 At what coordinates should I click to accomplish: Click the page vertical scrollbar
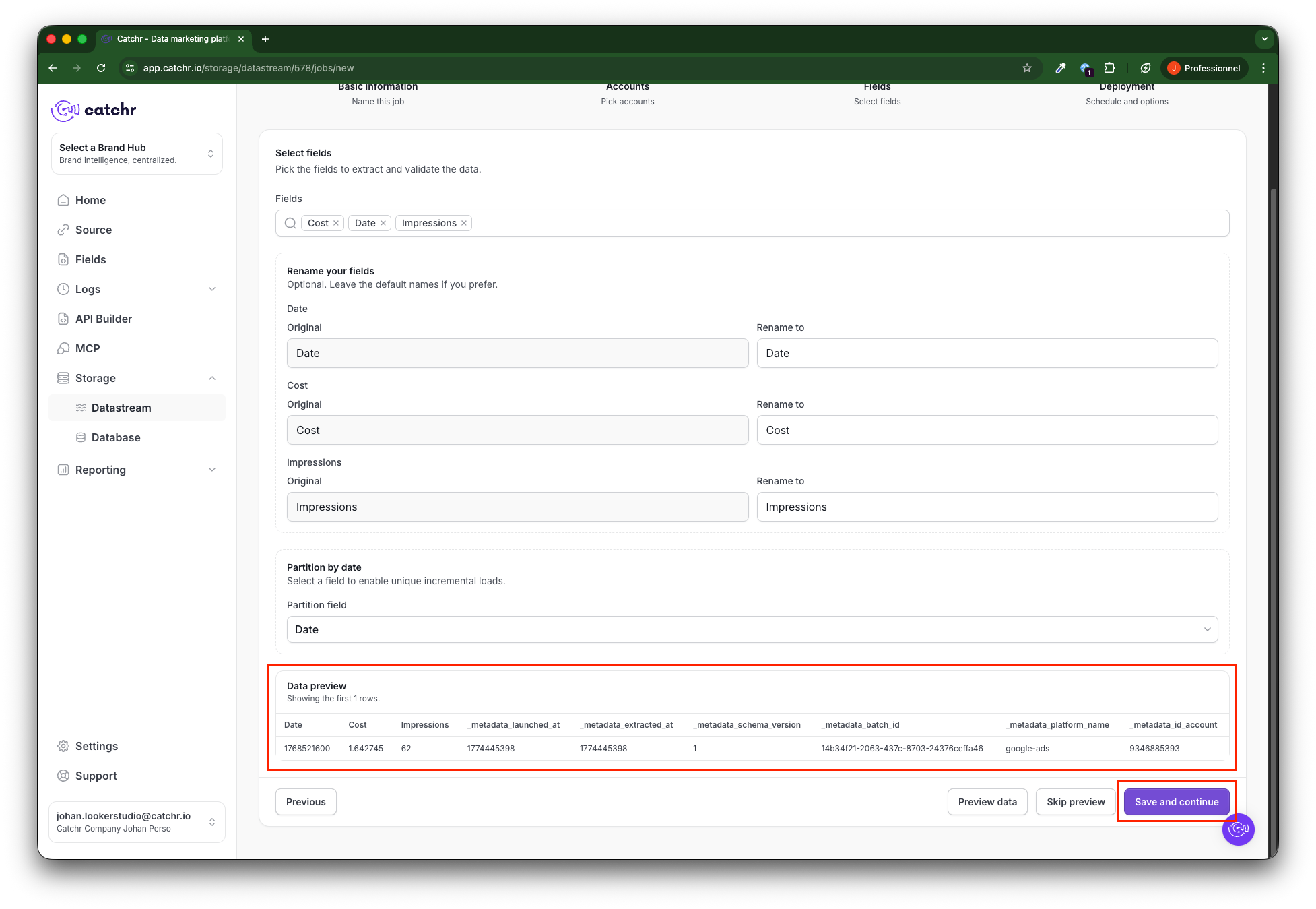tap(1272, 472)
